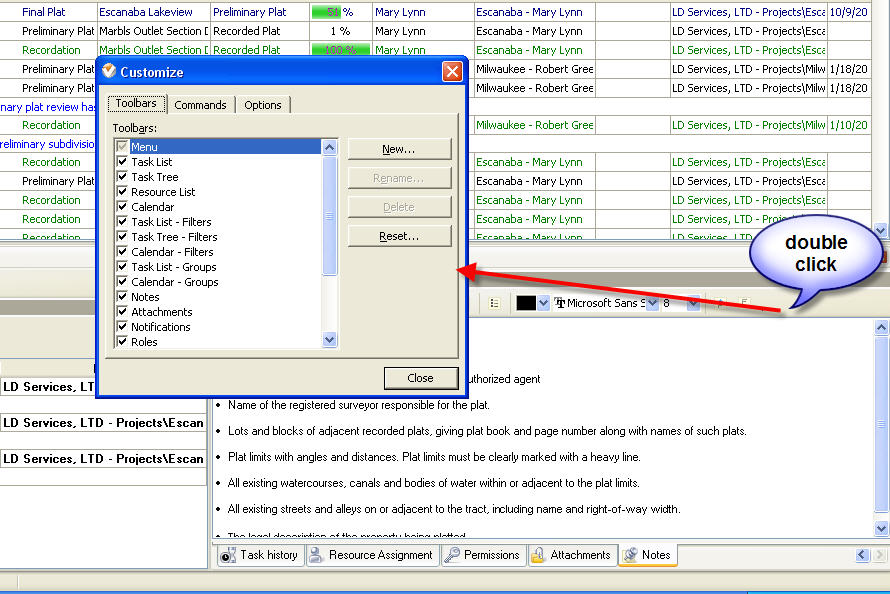Switch to the Options tab

pos(263,105)
